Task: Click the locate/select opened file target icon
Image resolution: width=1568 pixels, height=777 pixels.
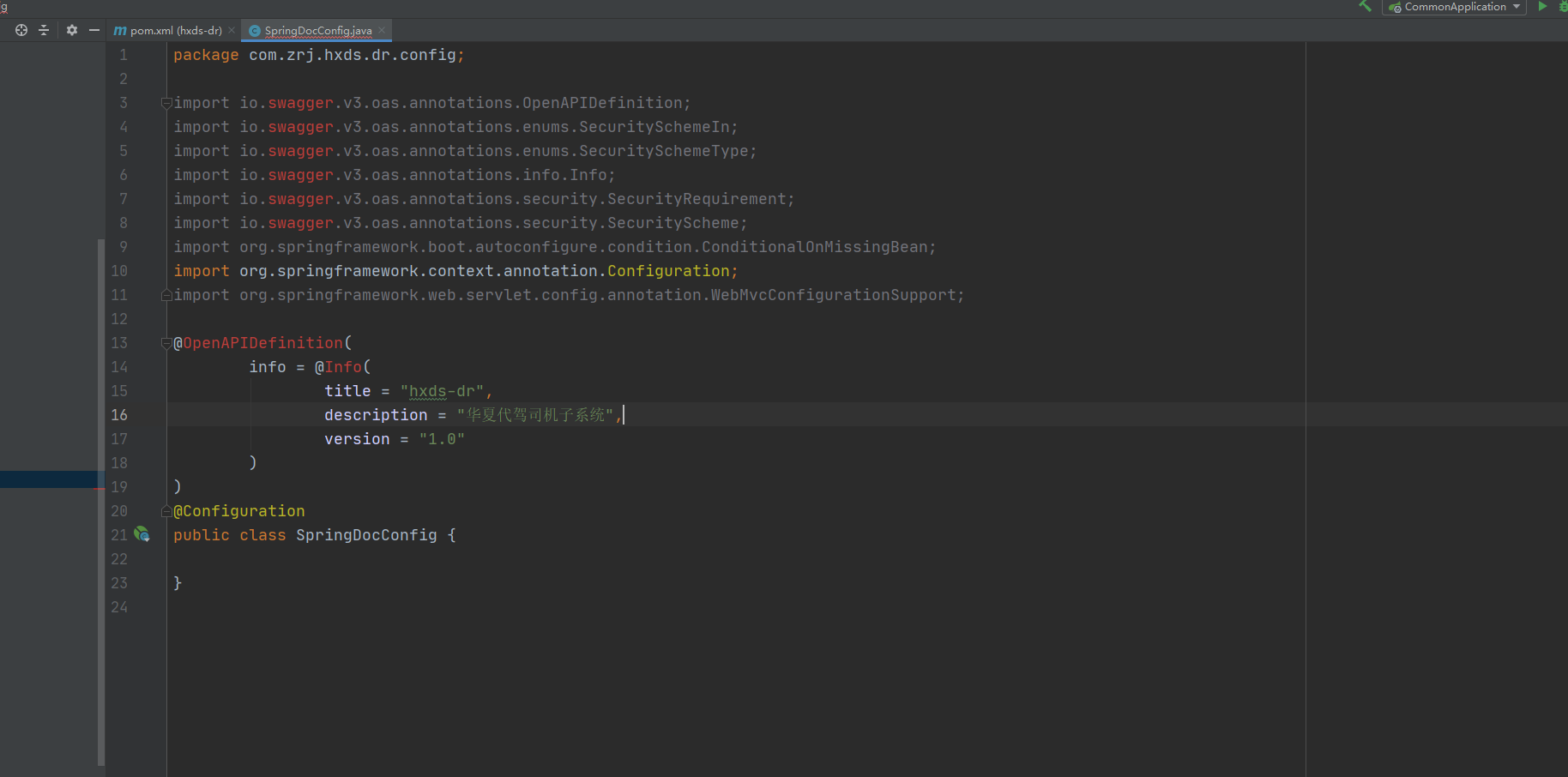Action: pyautogui.click(x=21, y=30)
